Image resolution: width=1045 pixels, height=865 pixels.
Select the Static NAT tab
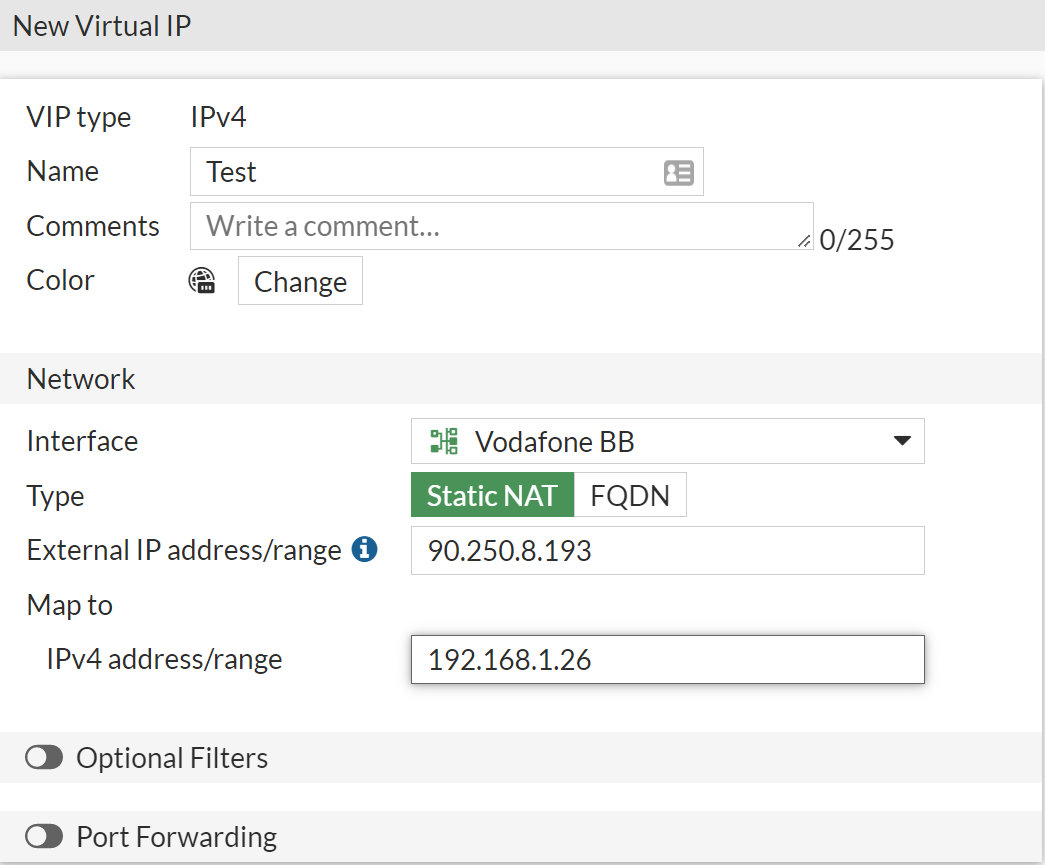[x=492, y=494]
